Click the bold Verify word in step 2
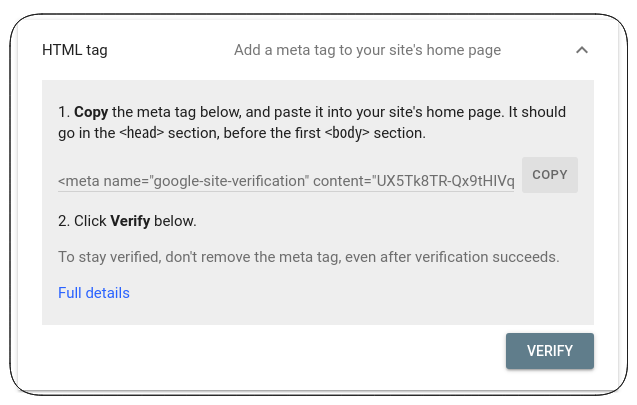Screen dimensions: 637x405 (130, 221)
